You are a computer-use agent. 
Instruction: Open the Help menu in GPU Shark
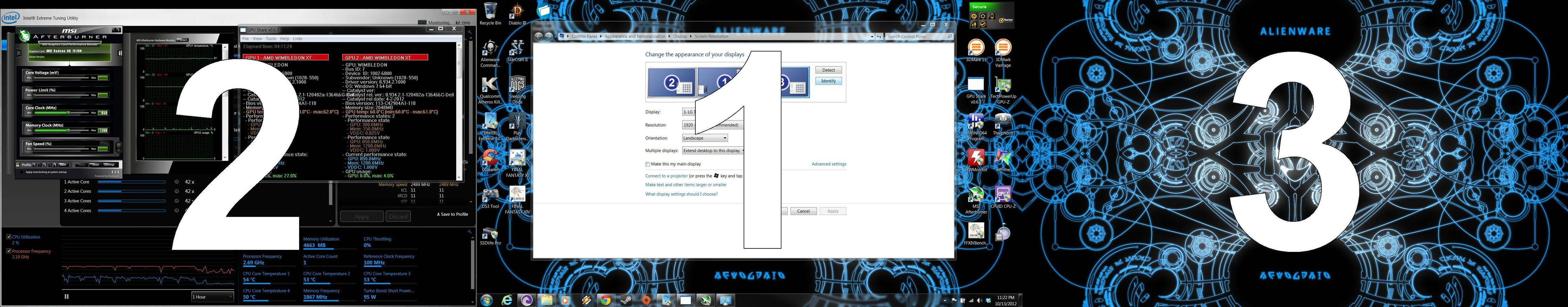point(284,38)
